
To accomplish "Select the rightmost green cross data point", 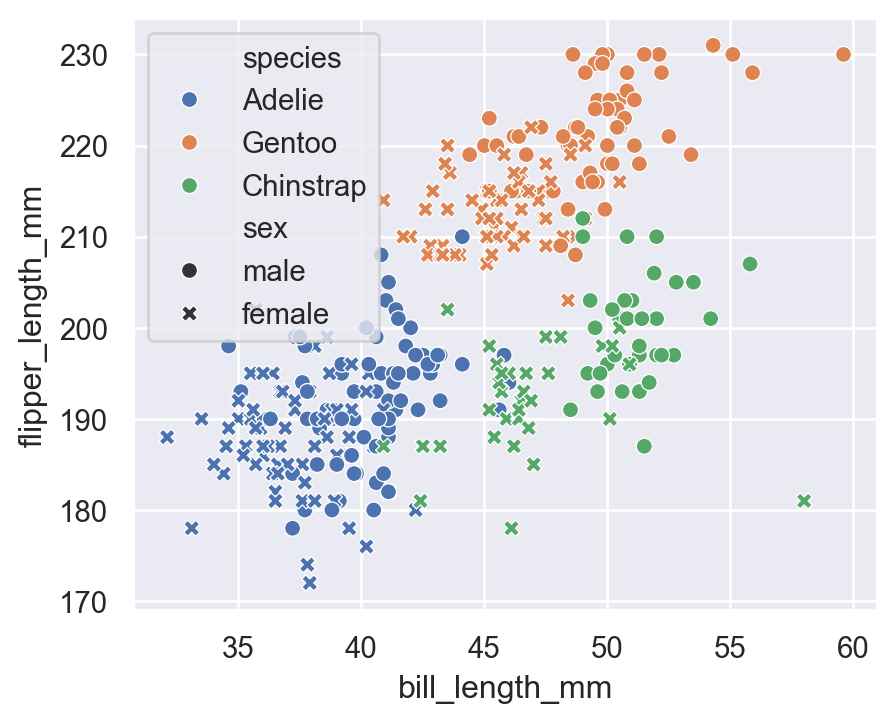I will [x=804, y=501].
